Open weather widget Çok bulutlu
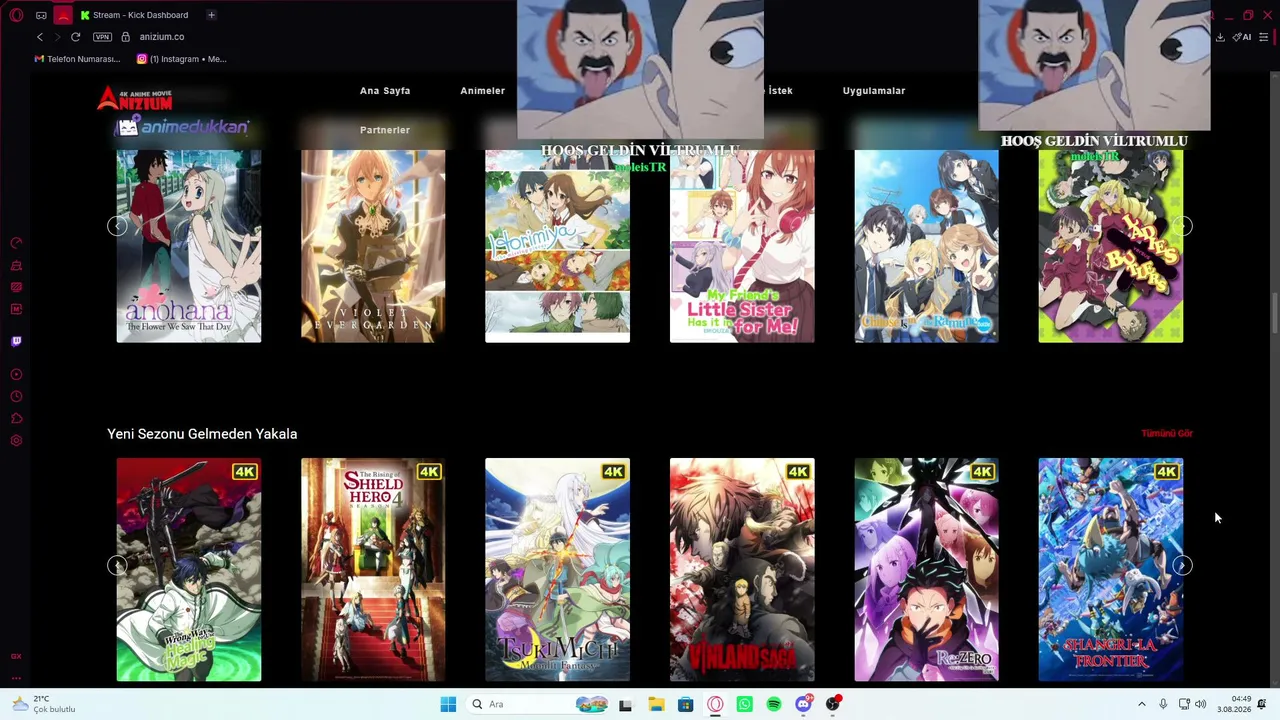 [x=44, y=704]
